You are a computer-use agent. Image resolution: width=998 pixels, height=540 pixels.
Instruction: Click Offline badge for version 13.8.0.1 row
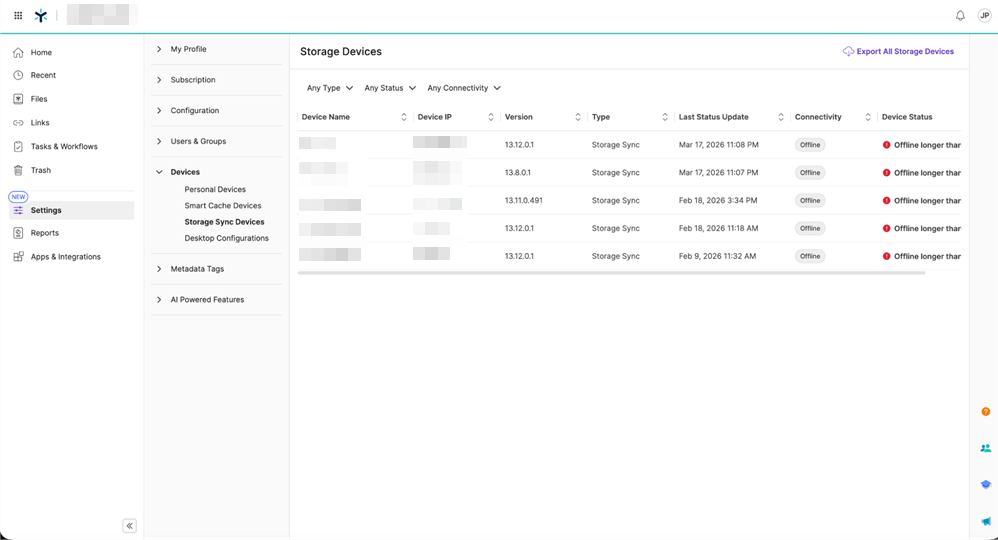[810, 173]
